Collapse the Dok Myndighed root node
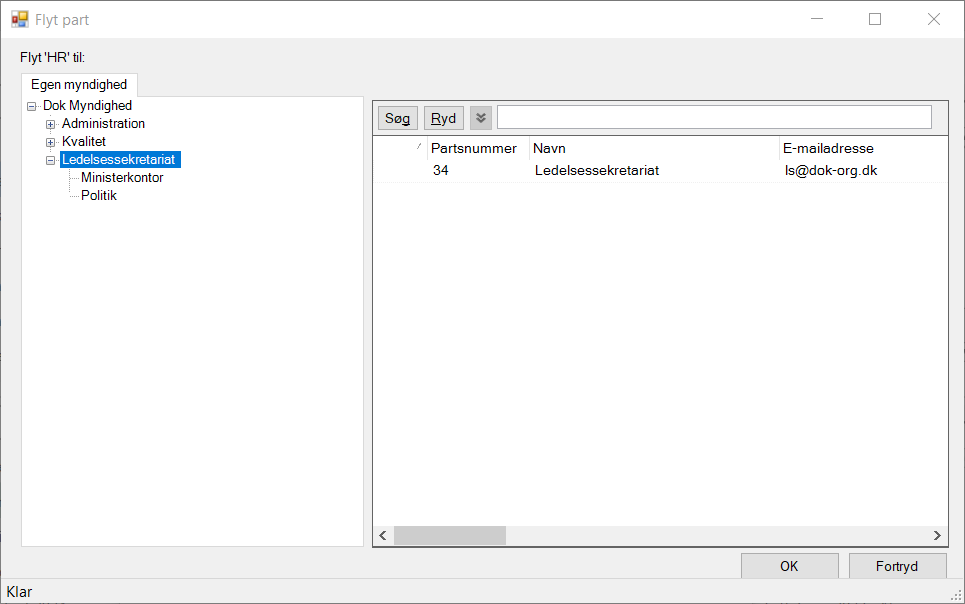 (32, 106)
